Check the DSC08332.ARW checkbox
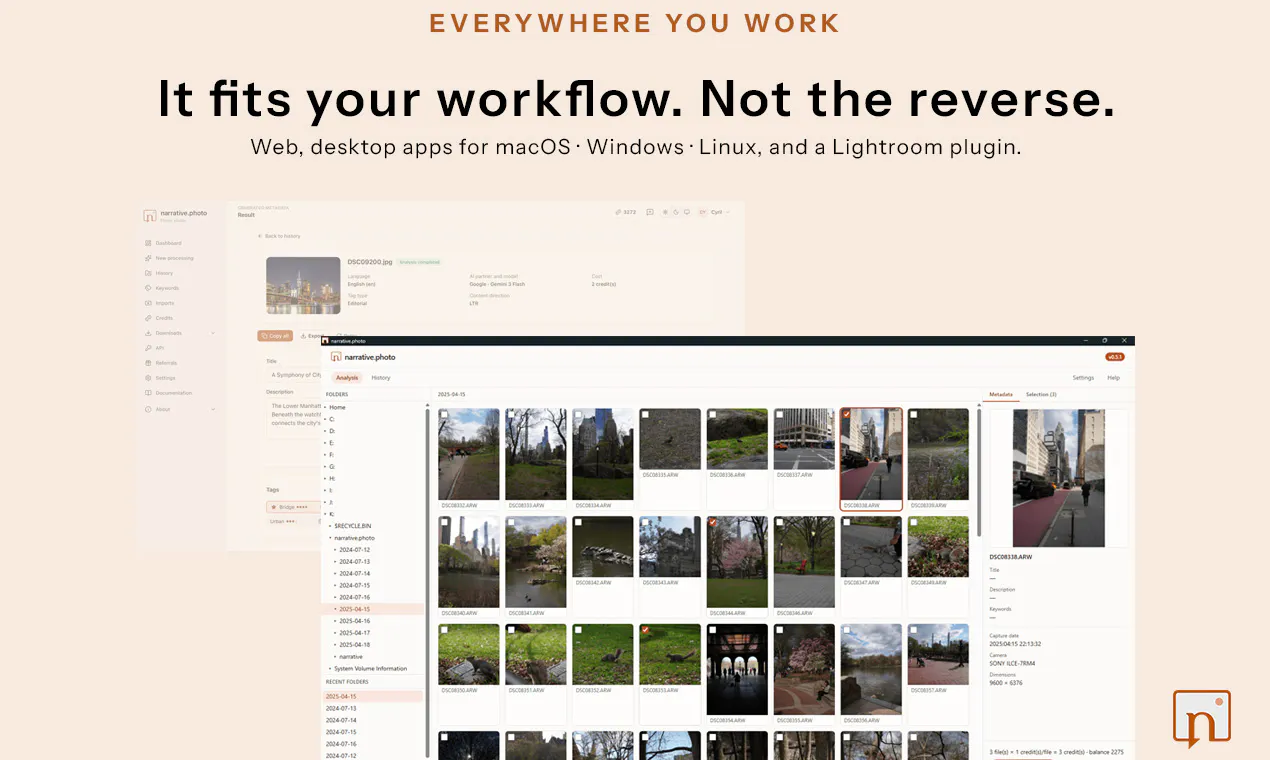Viewport: 1270px width, 760px height. click(x=444, y=414)
